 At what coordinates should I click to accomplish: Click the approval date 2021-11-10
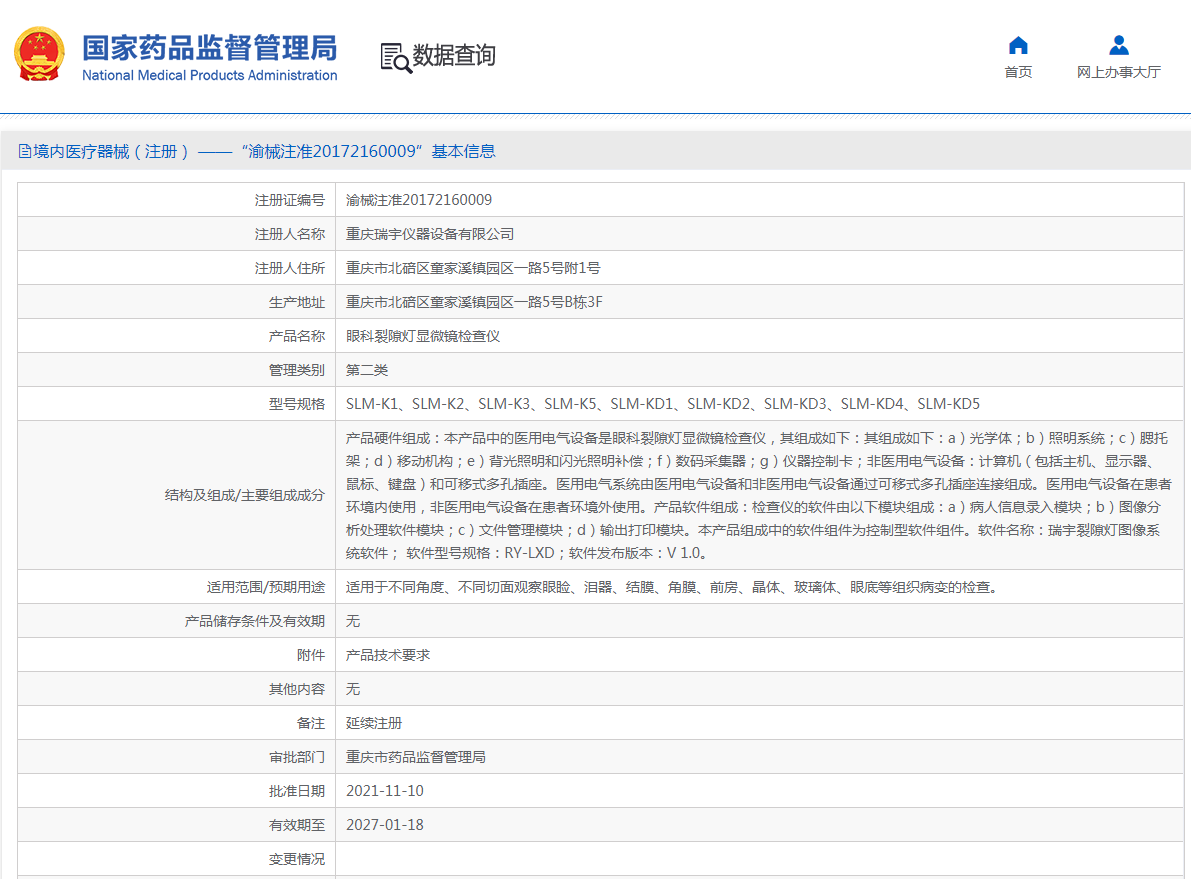(385, 791)
